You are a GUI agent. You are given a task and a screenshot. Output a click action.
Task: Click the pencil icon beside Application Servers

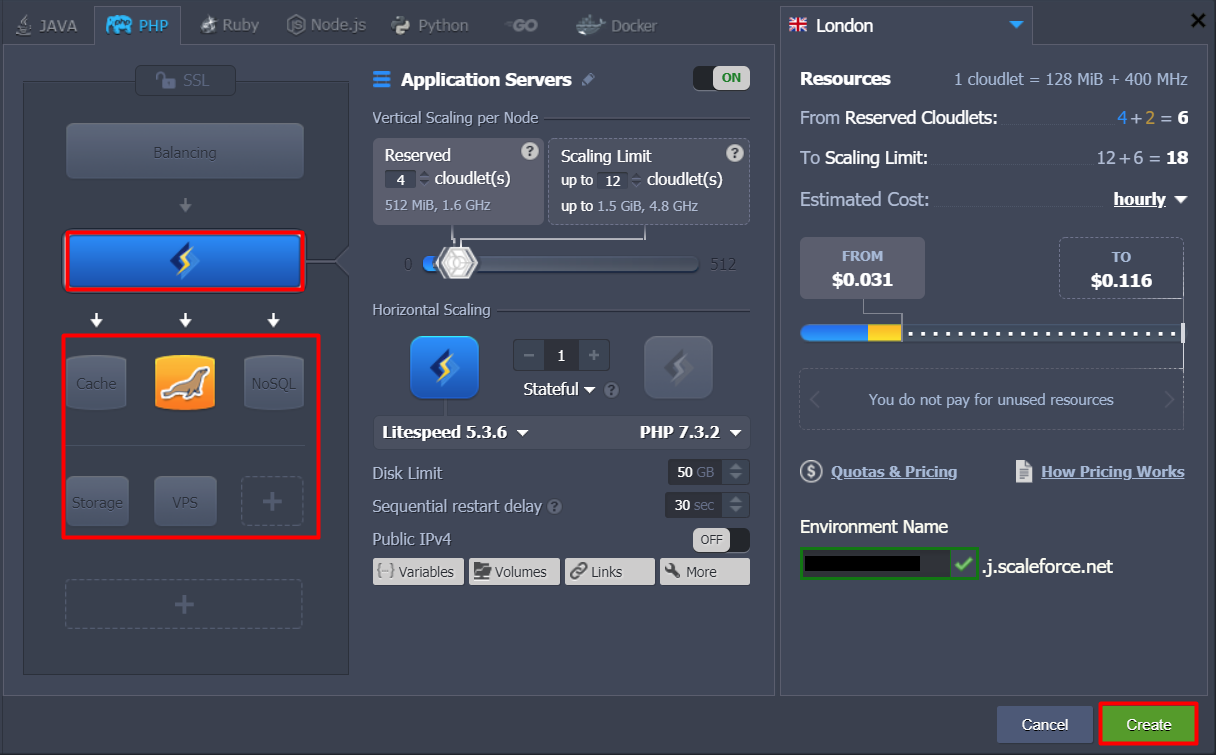(588, 80)
